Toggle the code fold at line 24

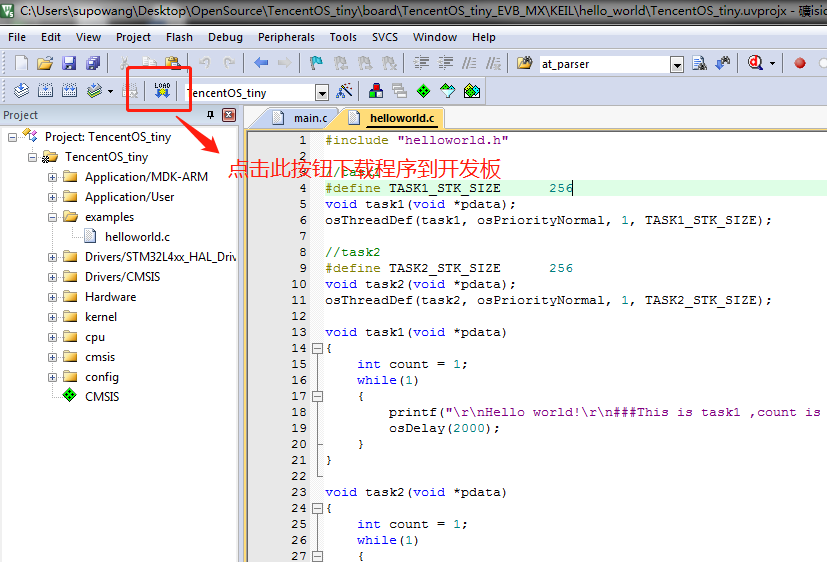[x=317, y=509]
